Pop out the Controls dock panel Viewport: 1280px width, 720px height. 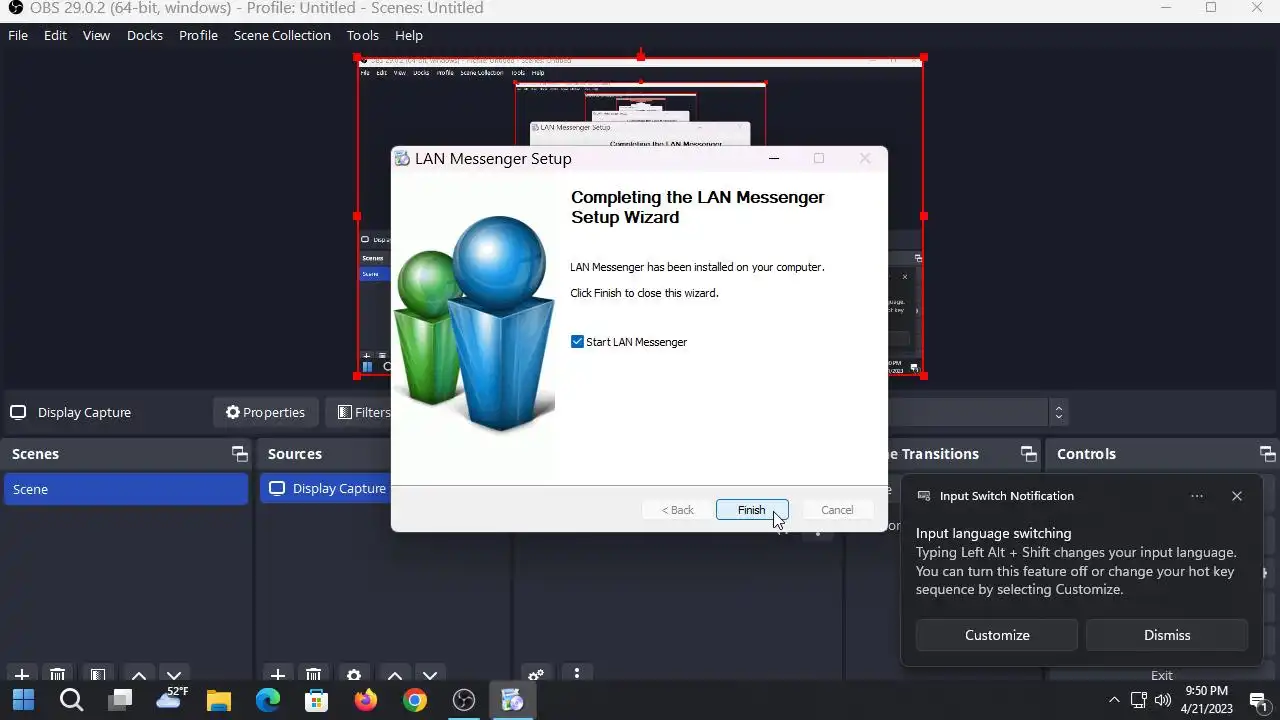click(x=1267, y=454)
